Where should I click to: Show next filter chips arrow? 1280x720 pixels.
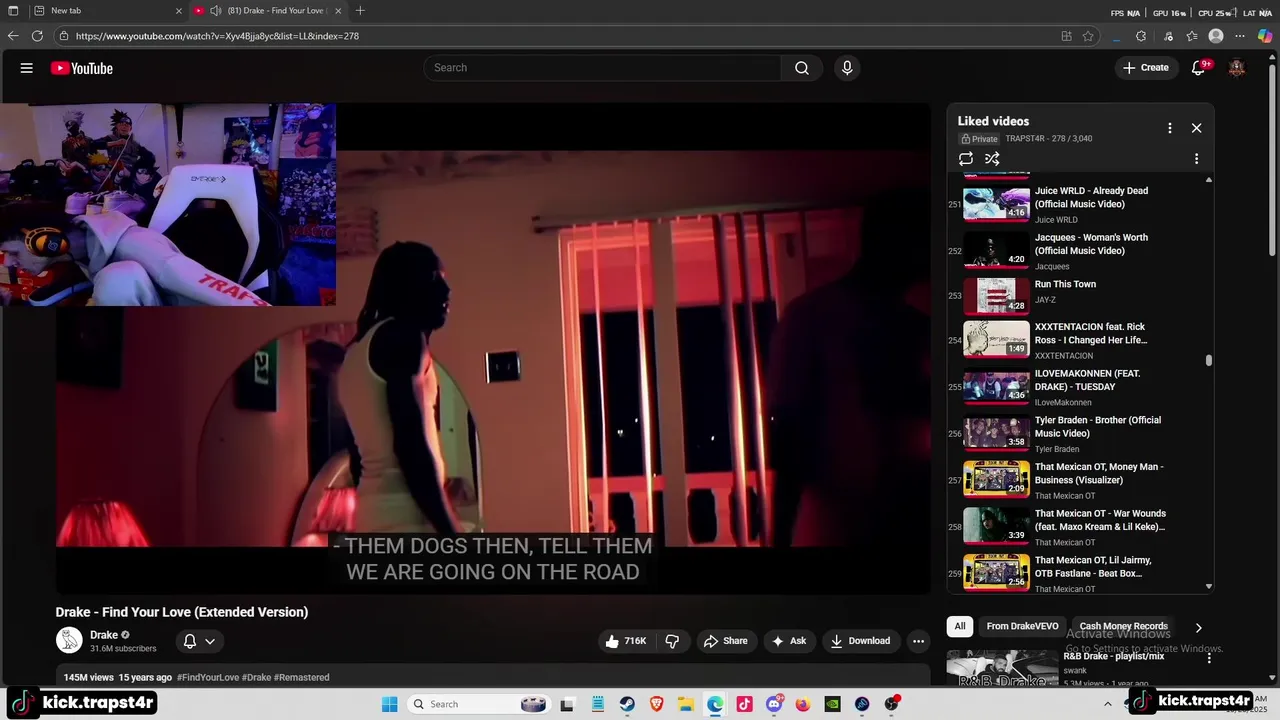point(1198,627)
